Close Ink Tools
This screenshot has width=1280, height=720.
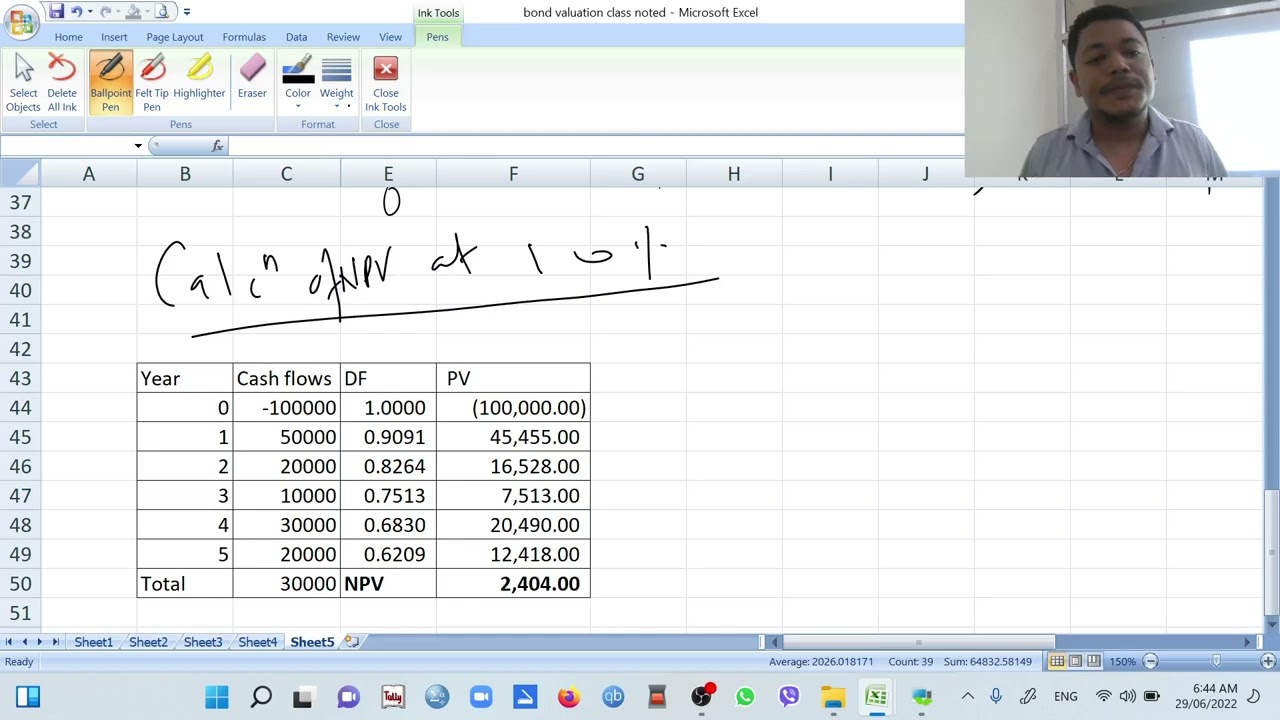[x=386, y=84]
